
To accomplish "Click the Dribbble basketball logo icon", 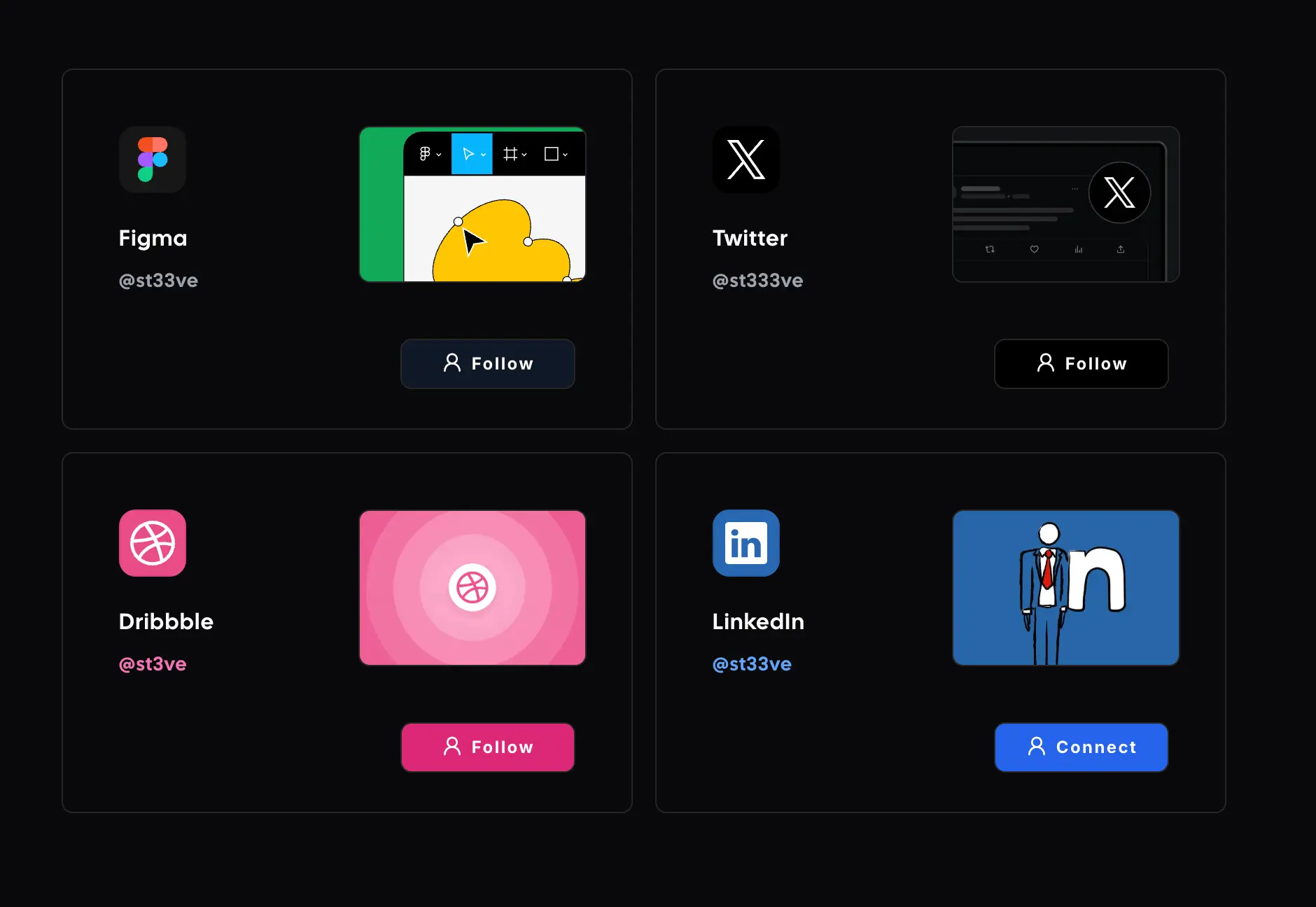I will click(153, 543).
